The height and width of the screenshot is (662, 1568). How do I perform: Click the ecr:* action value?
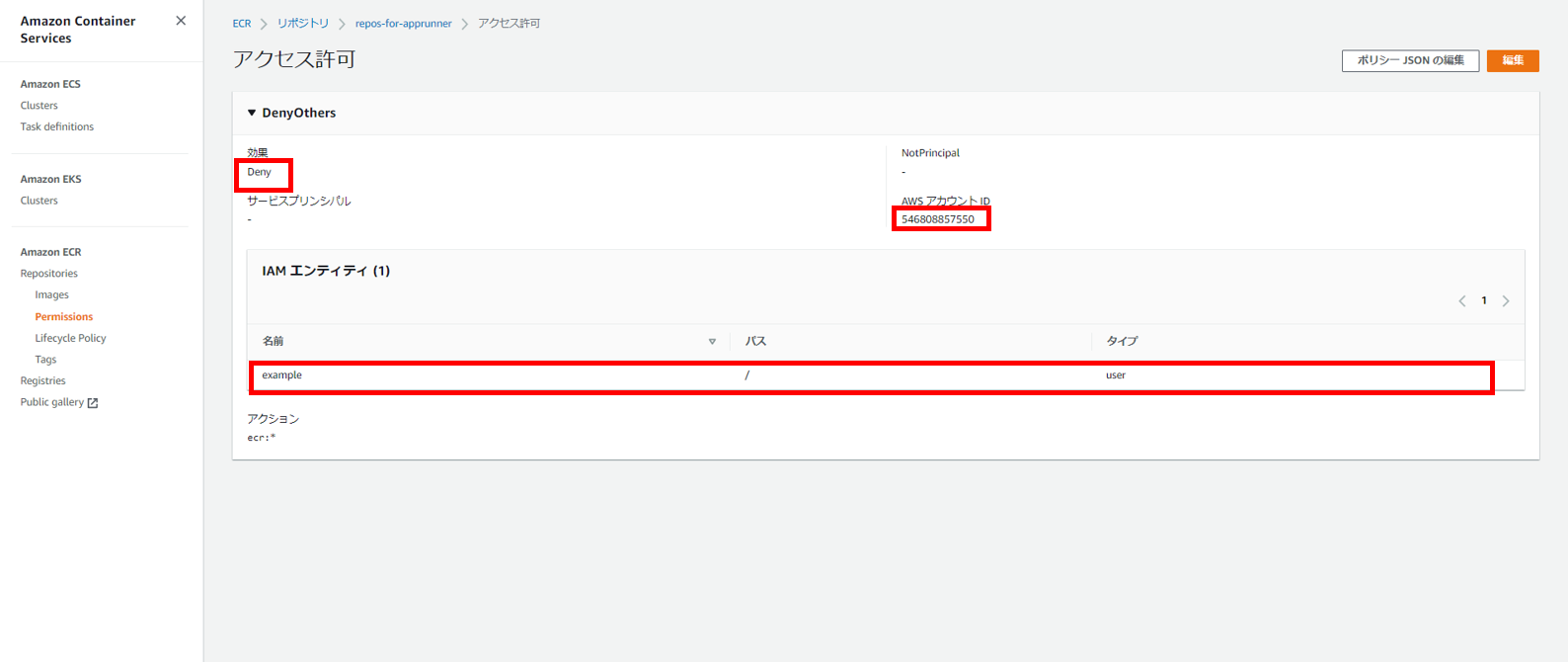click(262, 438)
